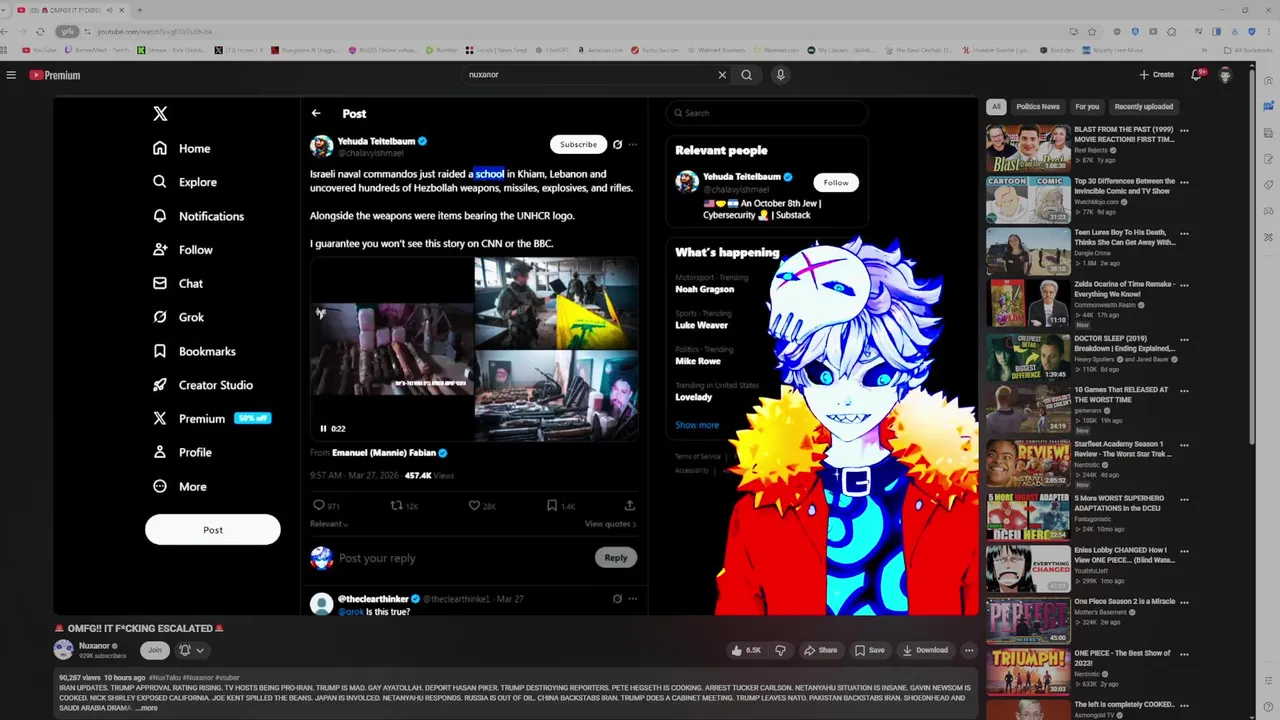Open three-dot menu on the post
Viewport: 1280px width, 720px height.
(x=633, y=144)
